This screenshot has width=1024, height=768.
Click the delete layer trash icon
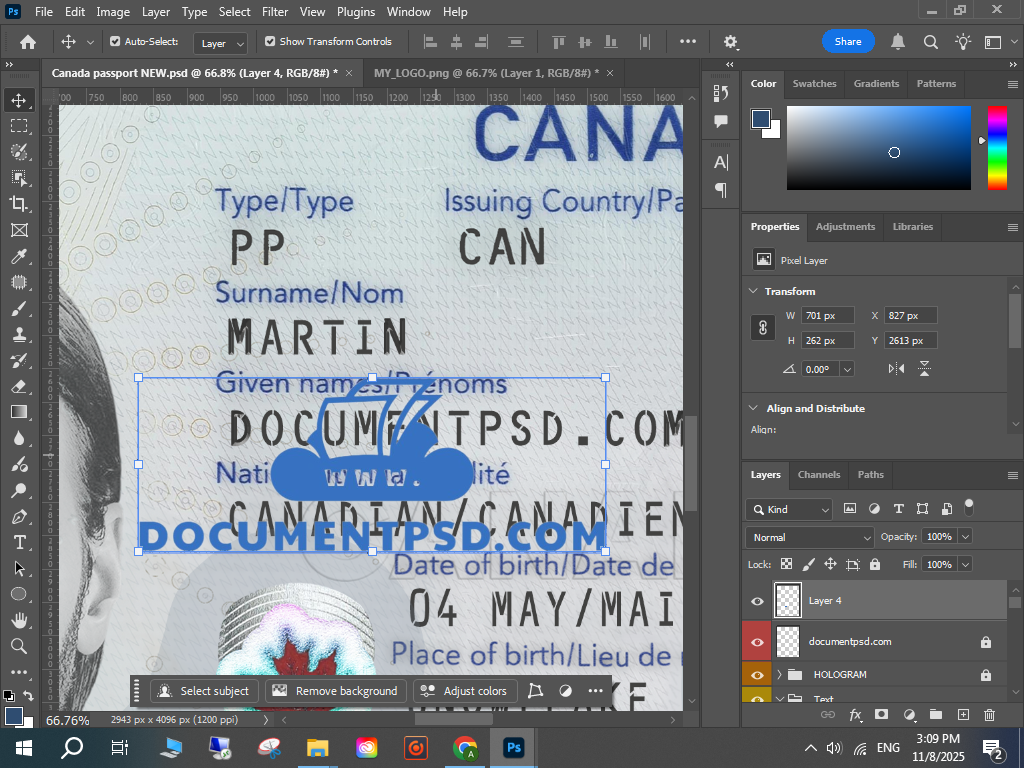click(989, 715)
